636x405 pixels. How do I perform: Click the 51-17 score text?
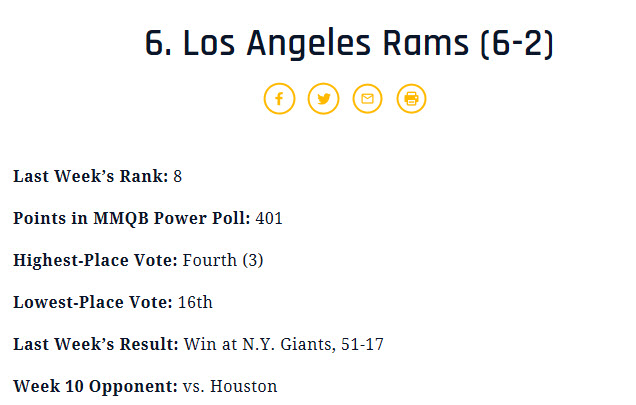360,344
